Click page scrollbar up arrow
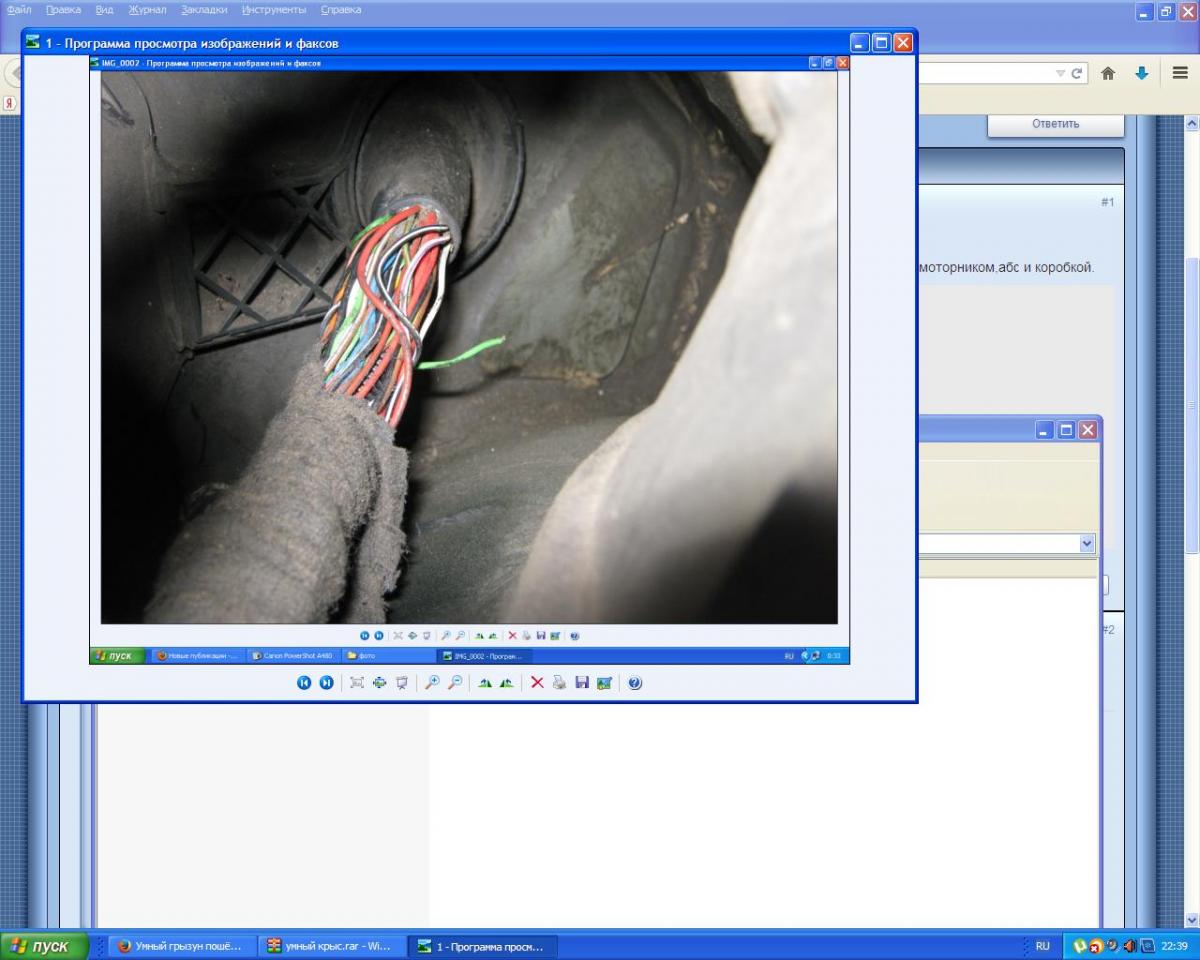 [x=1192, y=123]
